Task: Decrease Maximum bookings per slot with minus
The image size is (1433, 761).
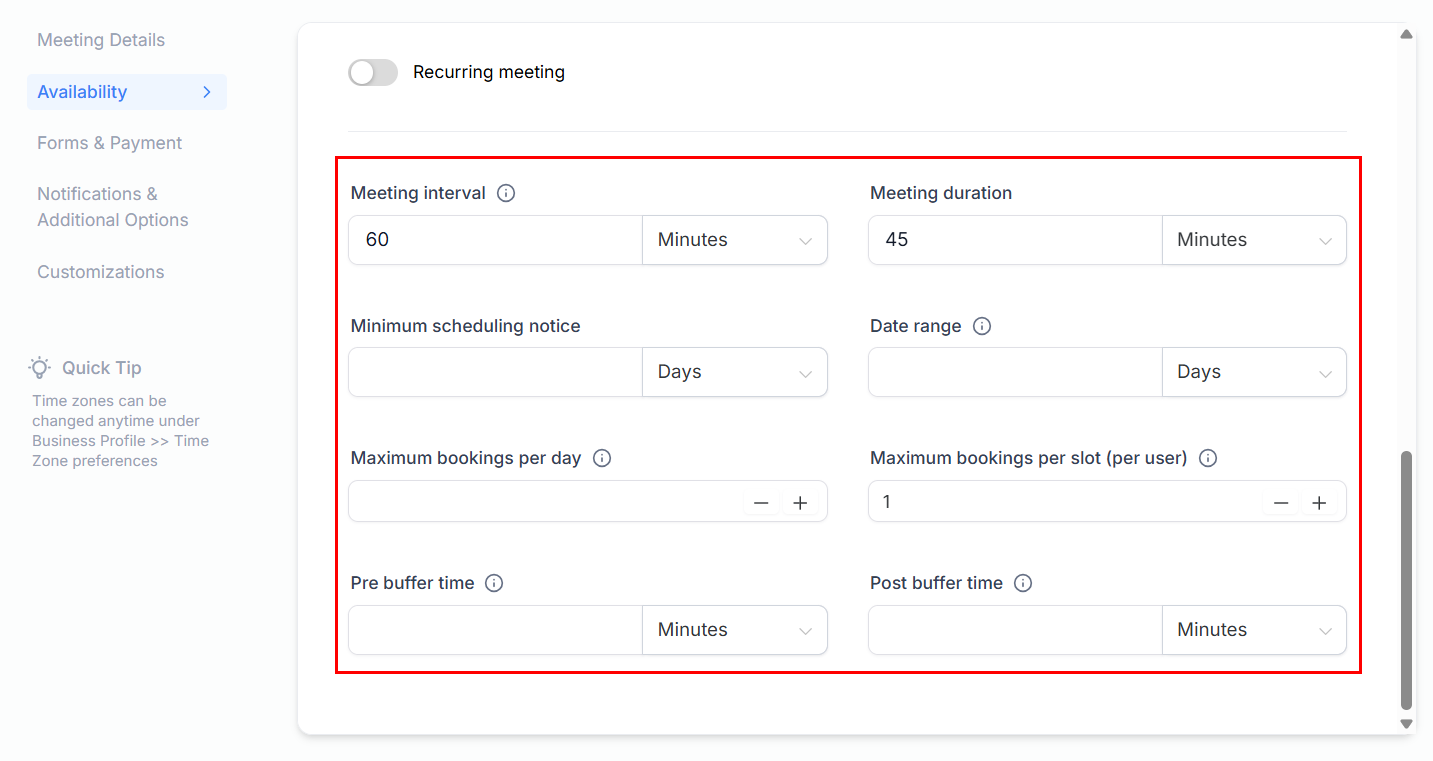Action: [1281, 503]
